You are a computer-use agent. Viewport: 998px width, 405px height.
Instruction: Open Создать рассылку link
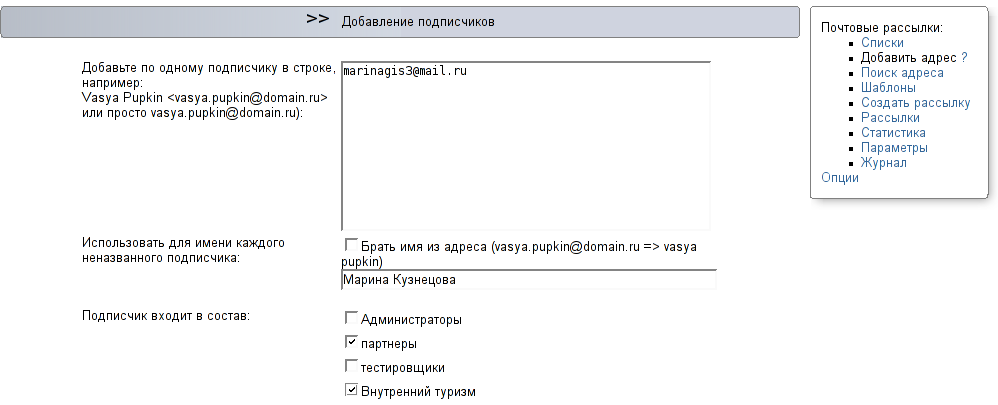coord(915,103)
